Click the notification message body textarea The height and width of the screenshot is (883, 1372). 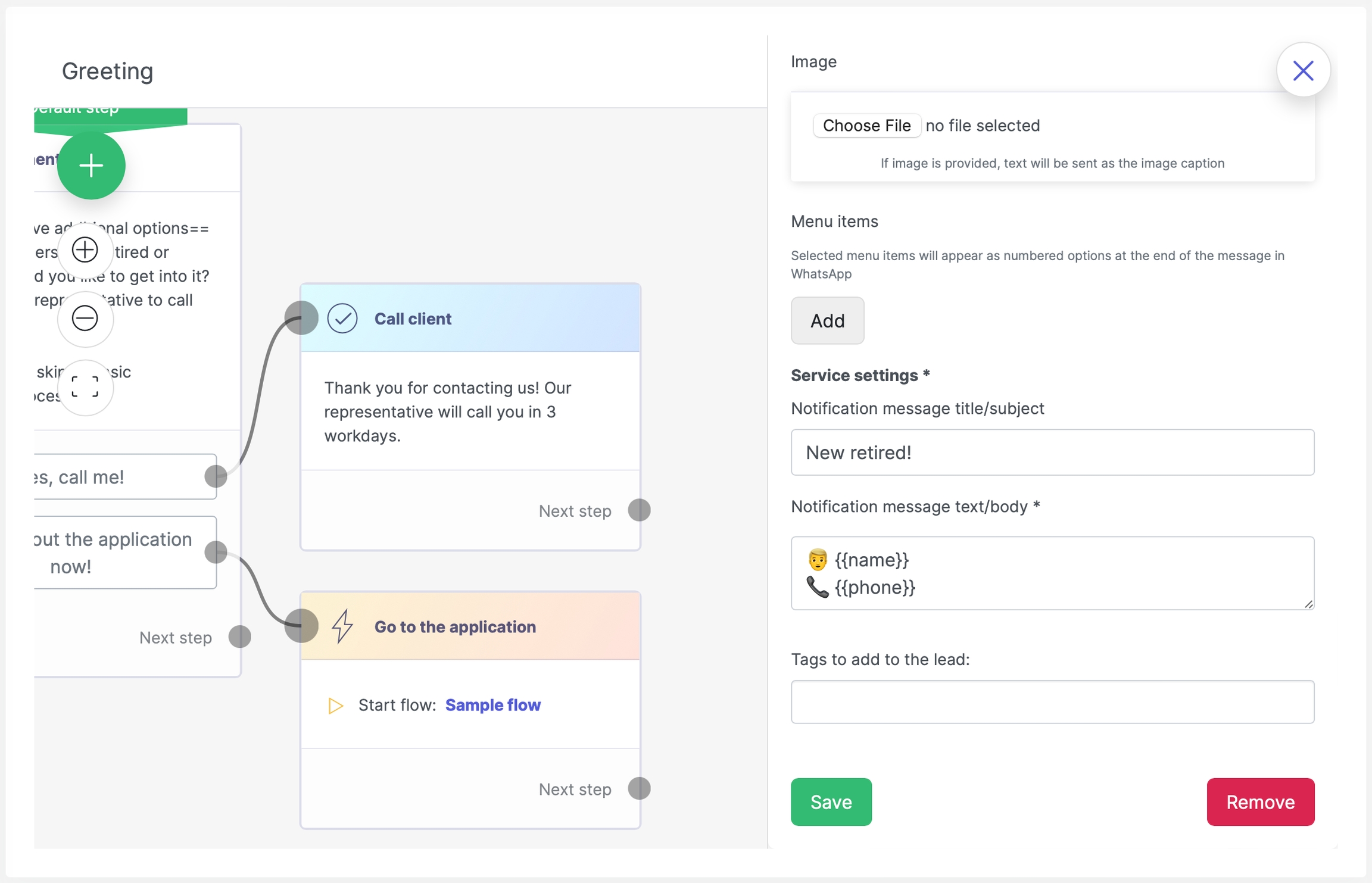click(1052, 573)
